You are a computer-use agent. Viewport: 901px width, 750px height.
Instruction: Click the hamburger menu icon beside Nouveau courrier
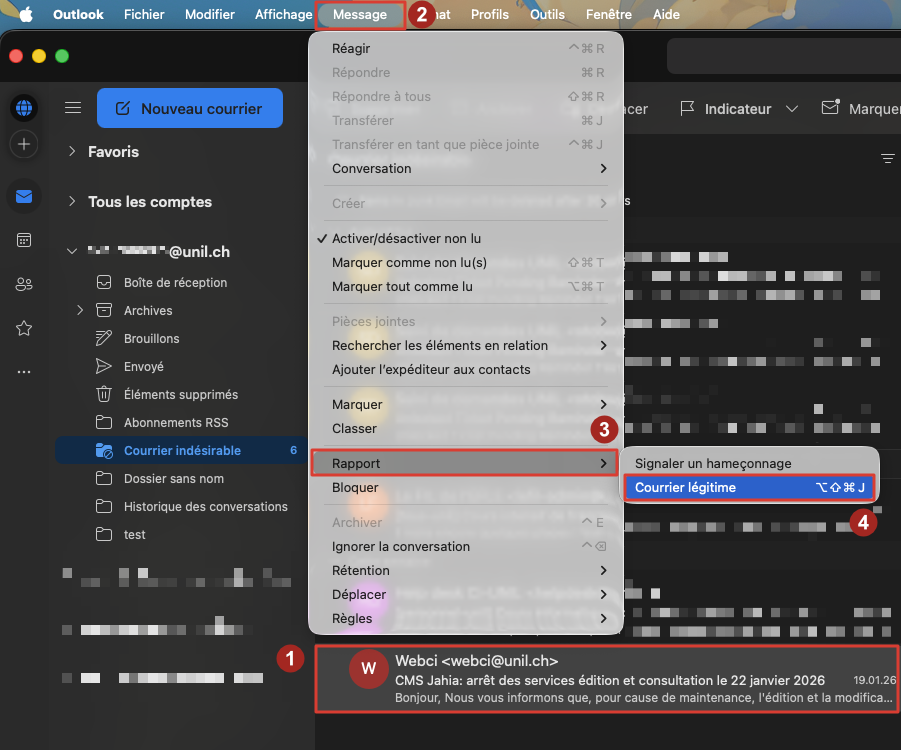[x=72, y=108]
